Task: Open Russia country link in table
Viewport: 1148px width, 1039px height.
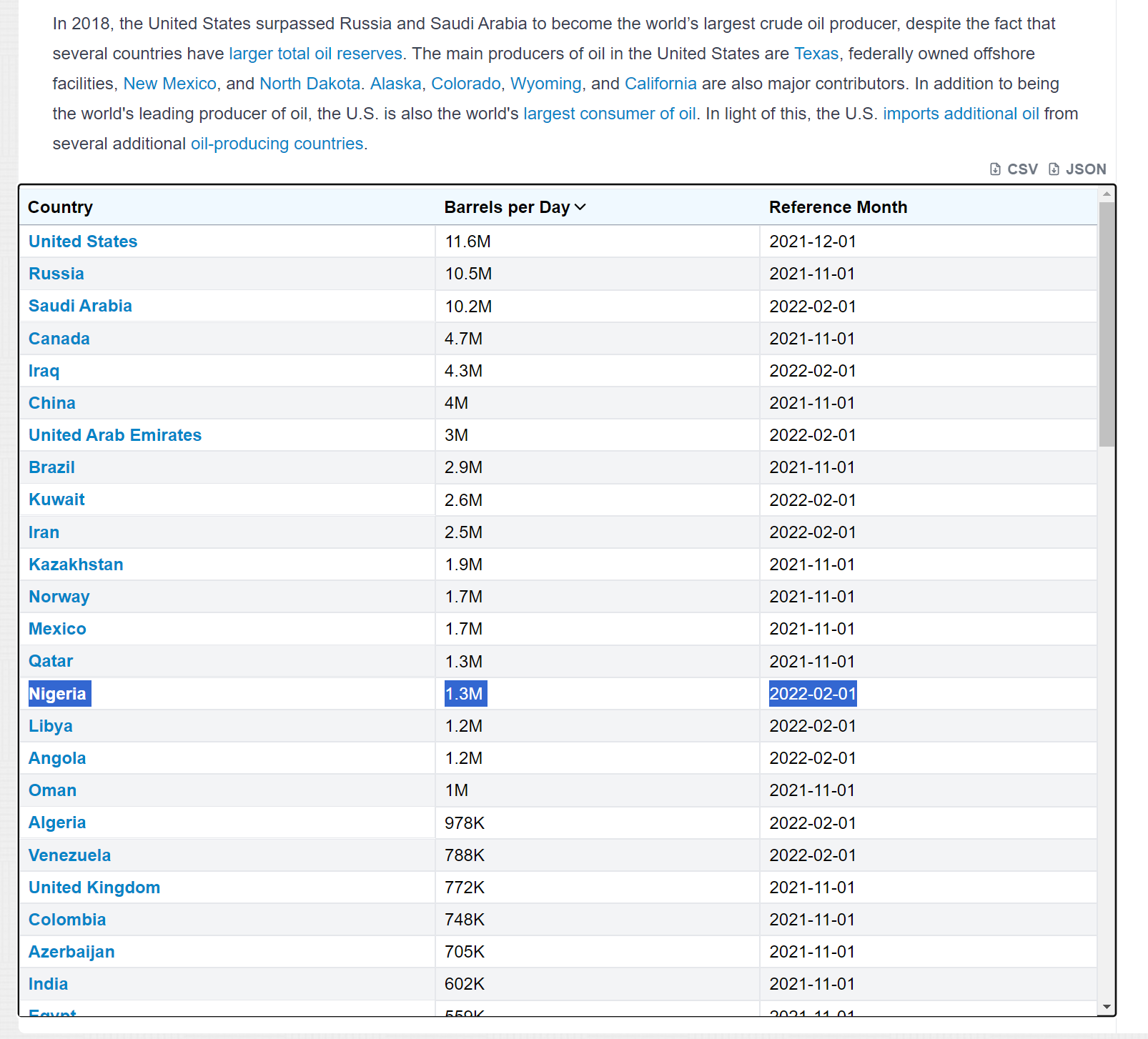Action: tap(56, 274)
